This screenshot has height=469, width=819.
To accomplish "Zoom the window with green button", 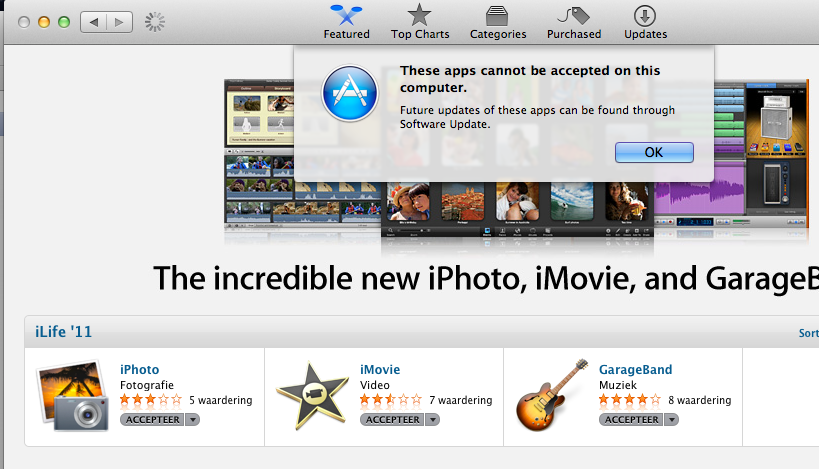I will (64, 22).
